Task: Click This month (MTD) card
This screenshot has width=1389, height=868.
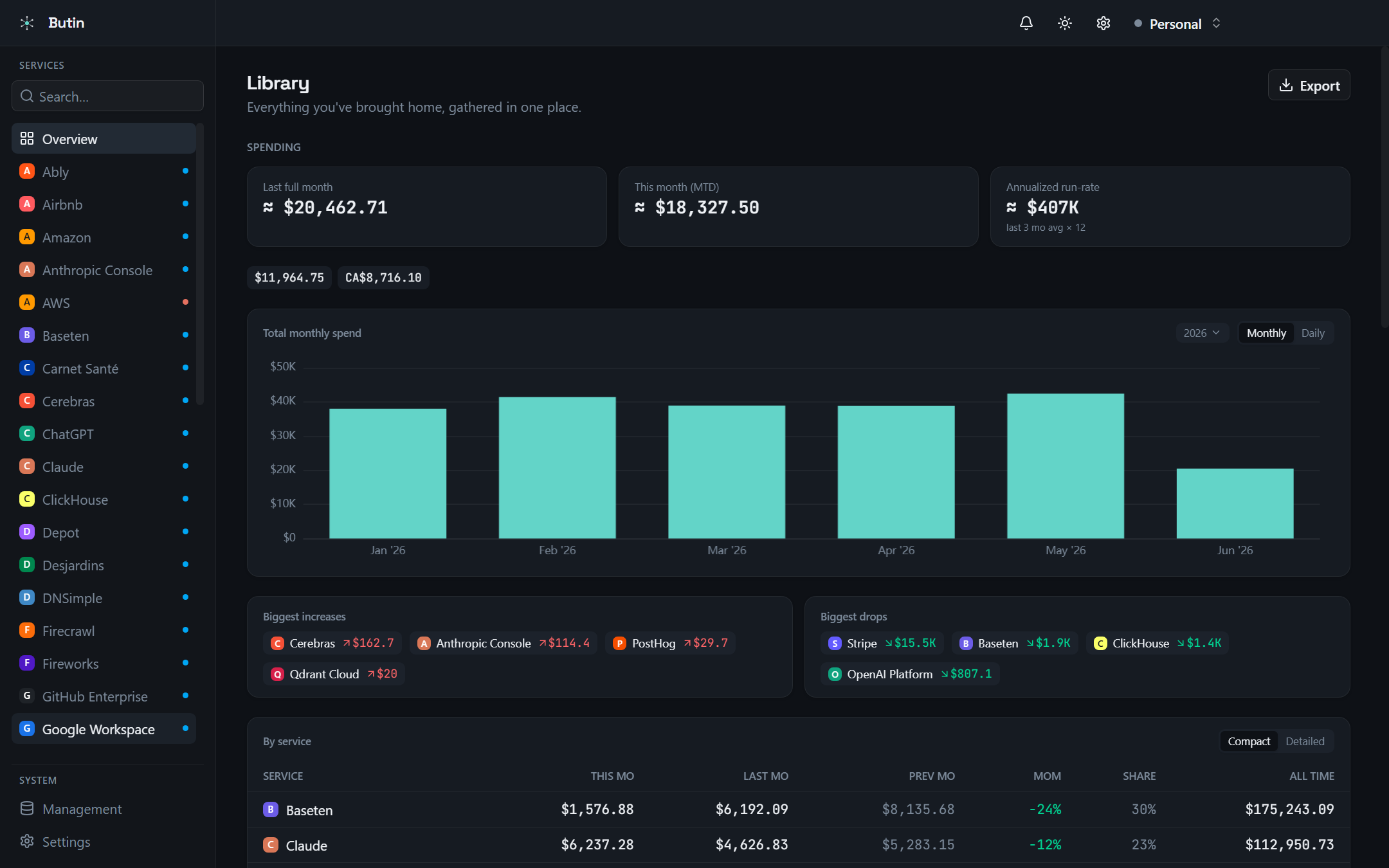Action: [x=799, y=206]
